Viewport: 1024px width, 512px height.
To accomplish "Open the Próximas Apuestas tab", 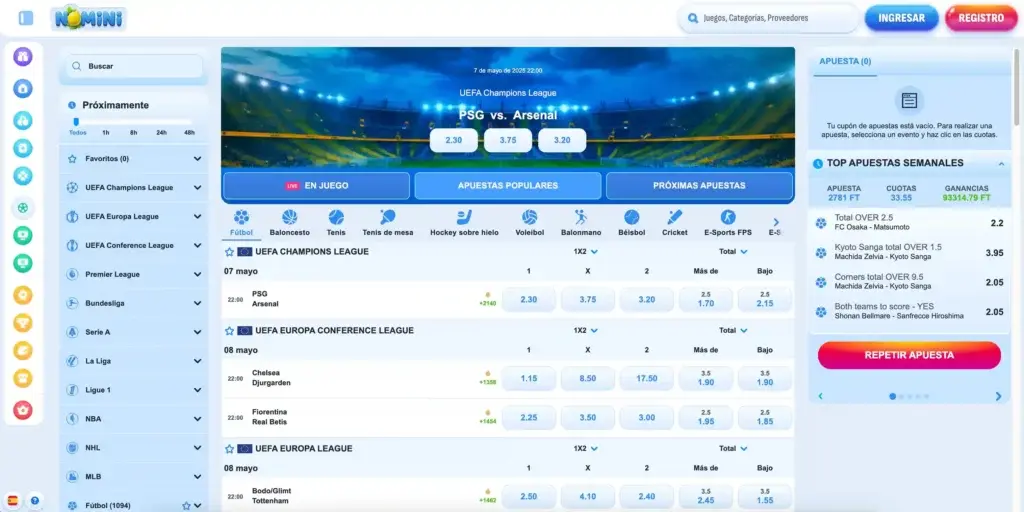I will point(699,185).
